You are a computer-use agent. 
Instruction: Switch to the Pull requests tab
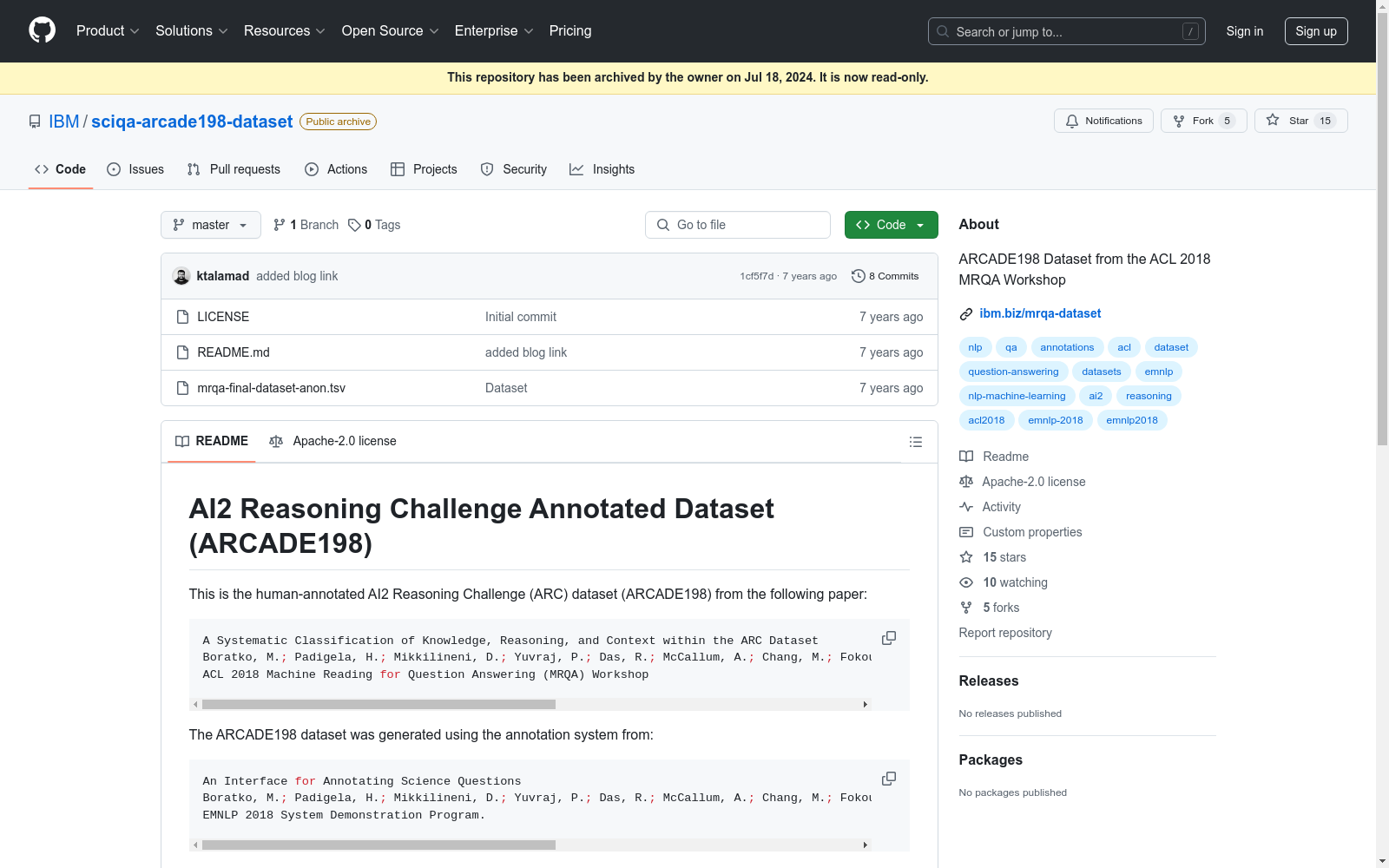pos(234,169)
